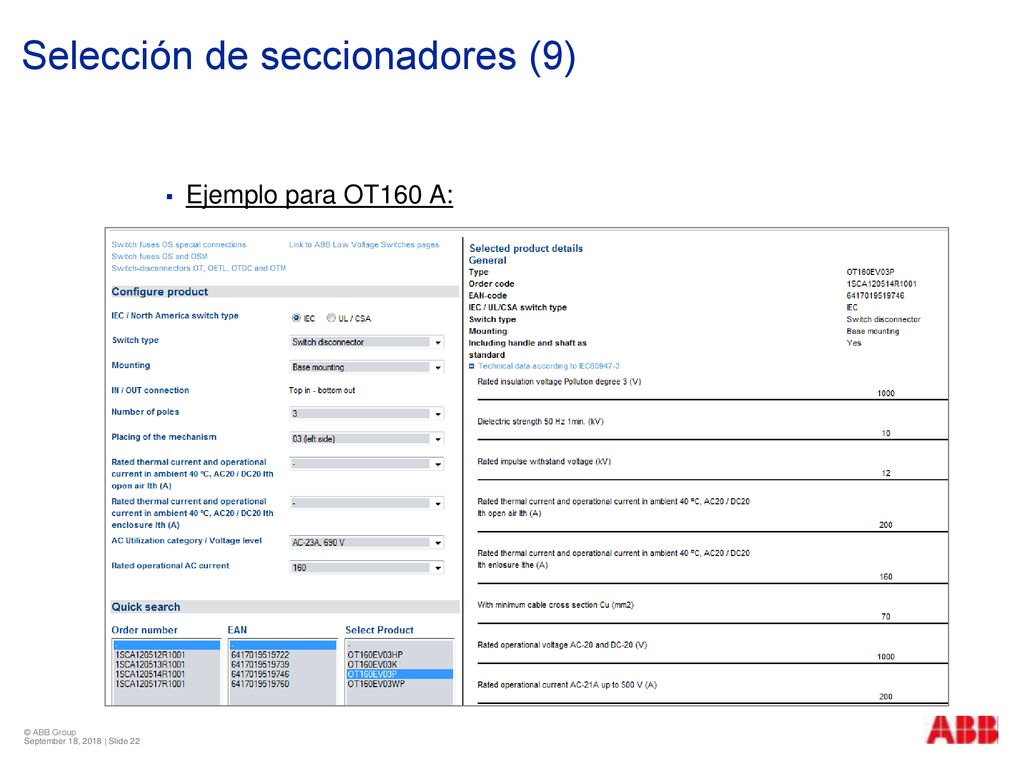Click the Rated insulation voltage value 1000
Image resolution: width=1024 pixels, height=768 pixels.
click(x=886, y=393)
